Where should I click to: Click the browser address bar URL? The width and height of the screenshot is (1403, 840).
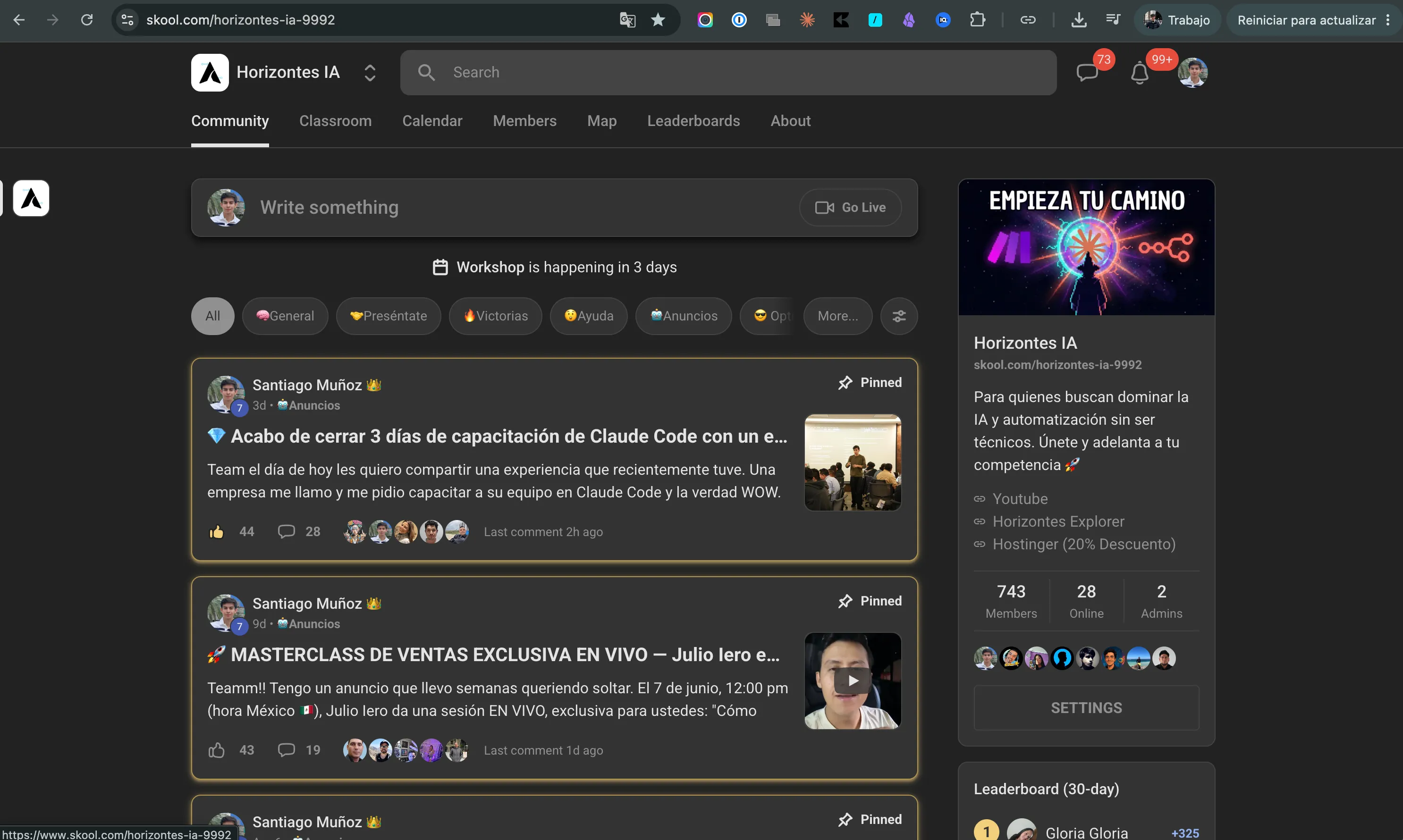(x=240, y=20)
